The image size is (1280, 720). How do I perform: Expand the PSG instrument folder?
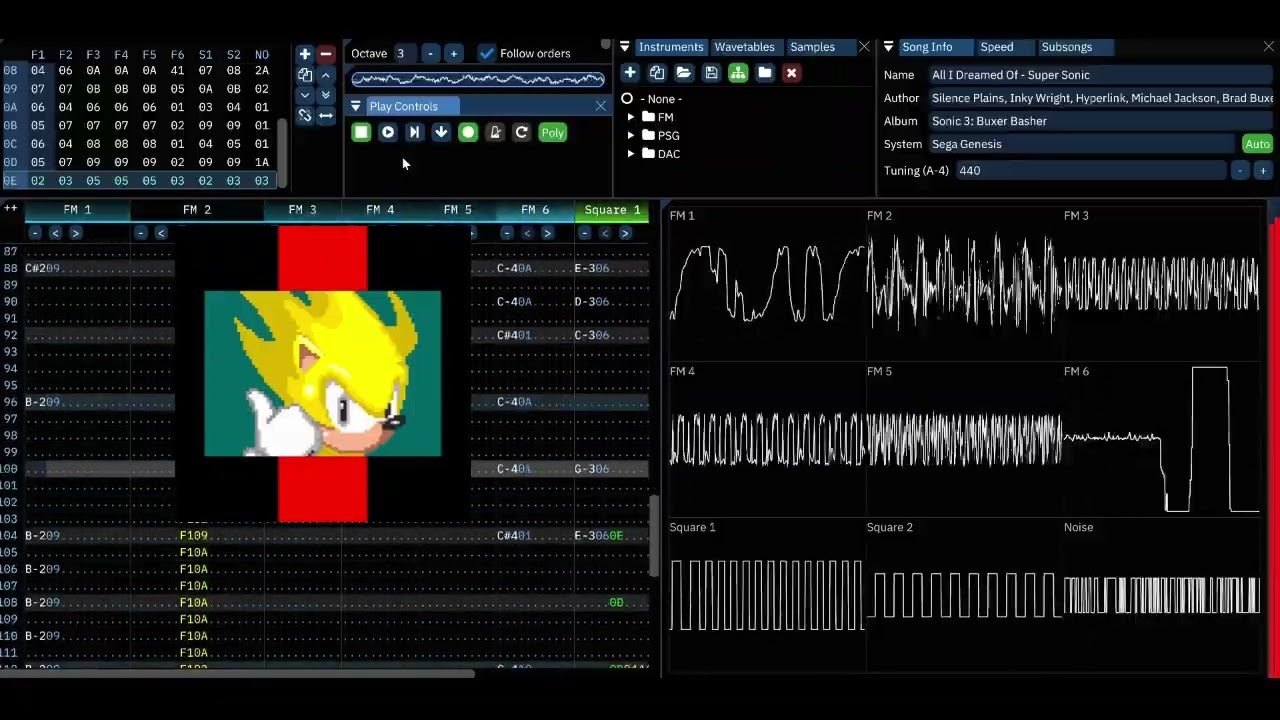631,135
